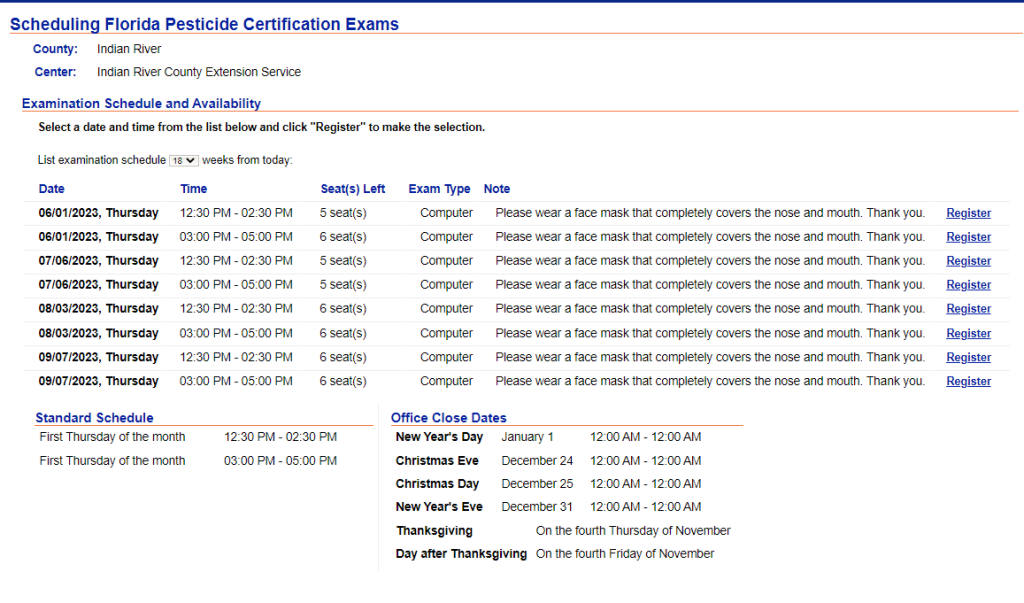The image size is (1024, 603).
Task: Click the Office Close Dates heading
Action: pyautogui.click(x=449, y=418)
